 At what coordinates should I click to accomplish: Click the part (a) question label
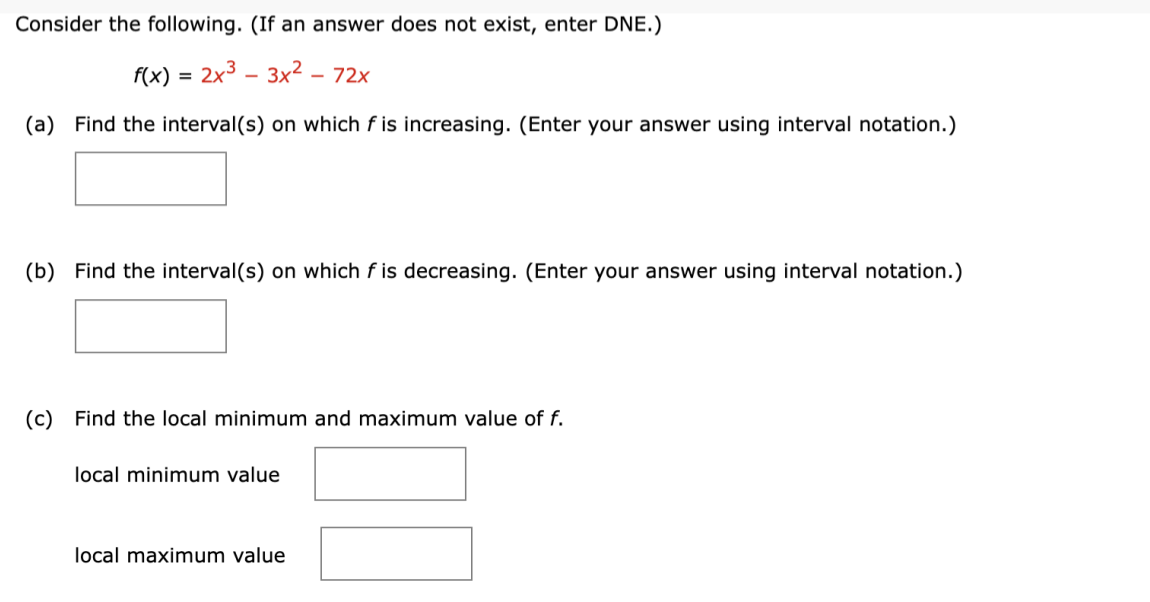coord(39,124)
